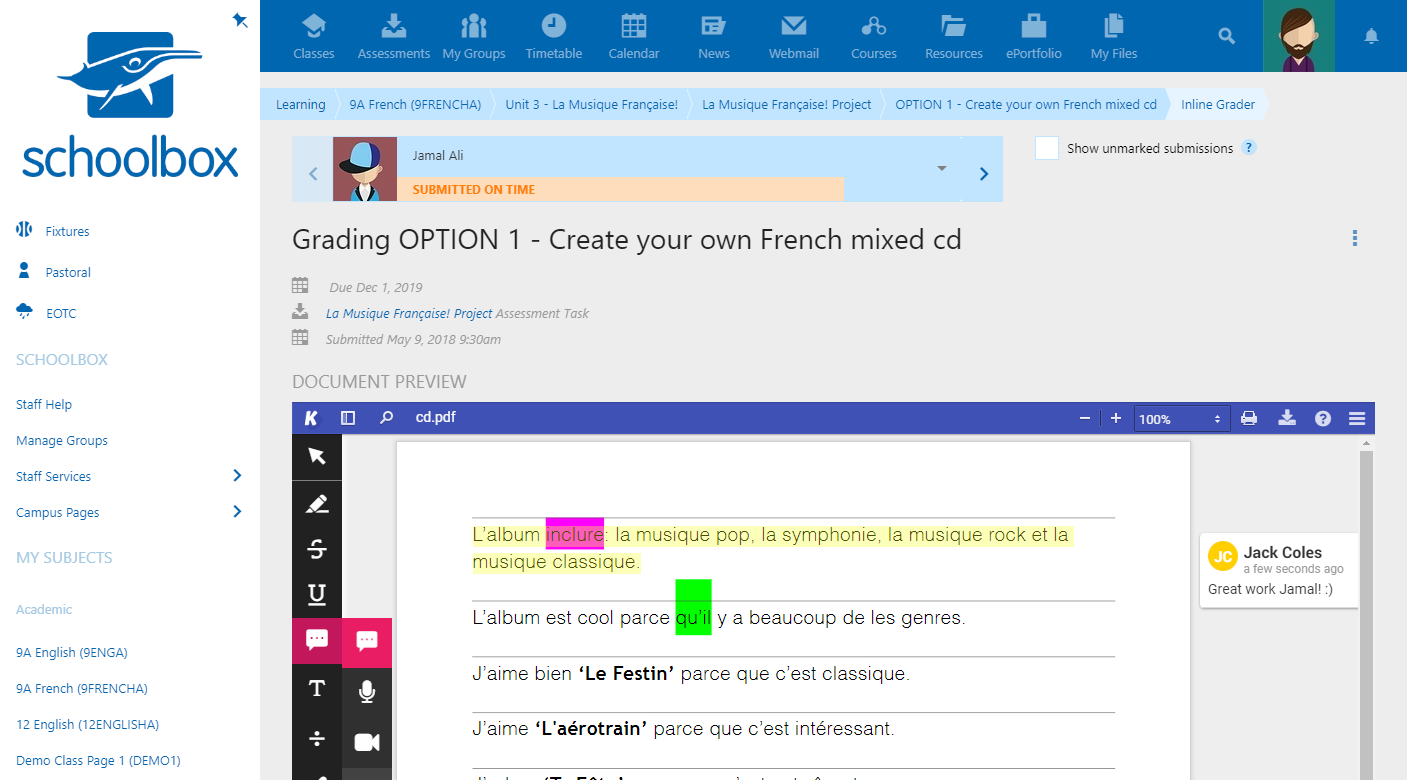1407x780 pixels.
Task: Open the News section
Action: pyautogui.click(x=714, y=36)
